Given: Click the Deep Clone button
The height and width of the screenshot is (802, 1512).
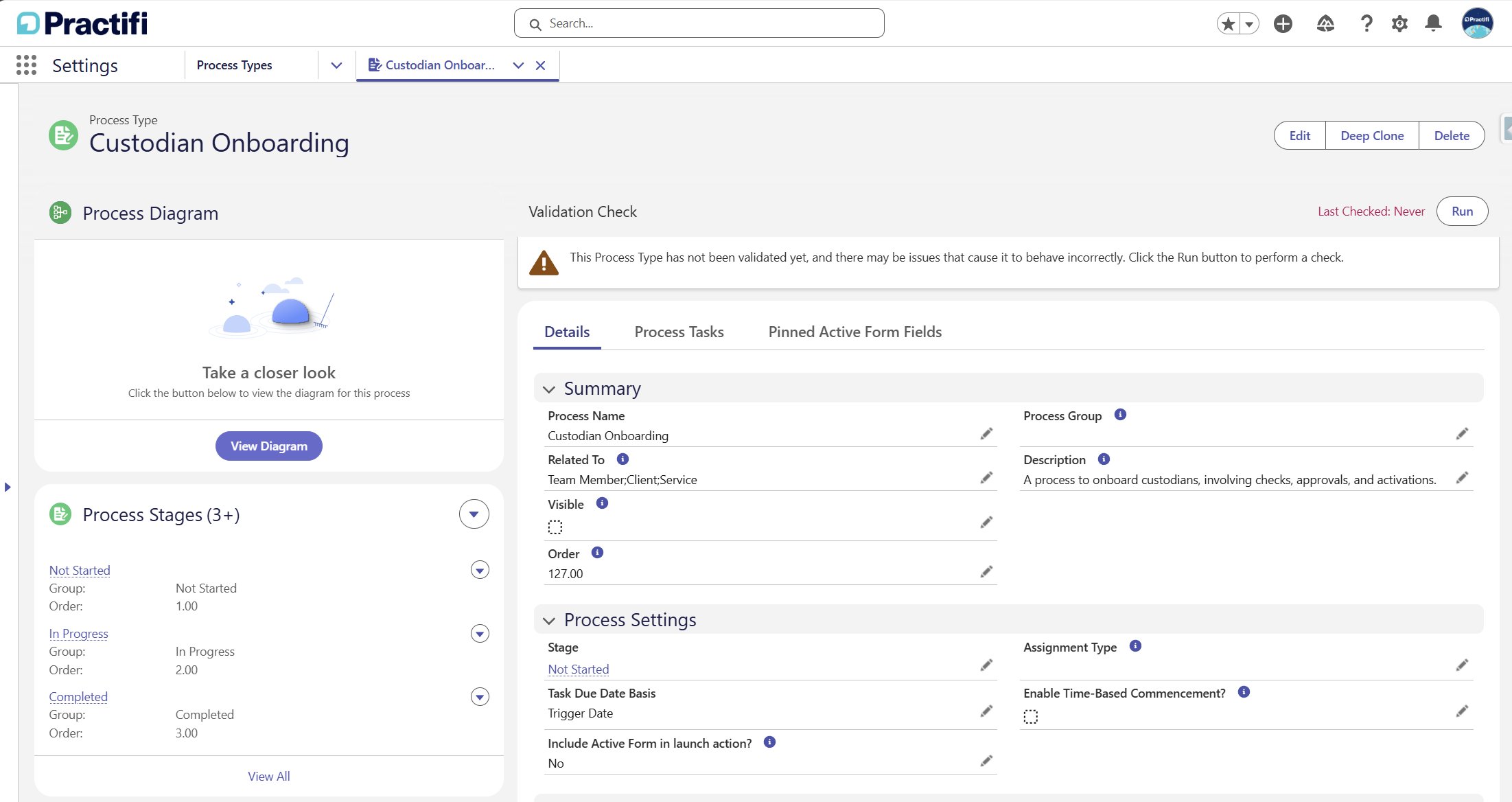Looking at the screenshot, I should pos(1373,135).
